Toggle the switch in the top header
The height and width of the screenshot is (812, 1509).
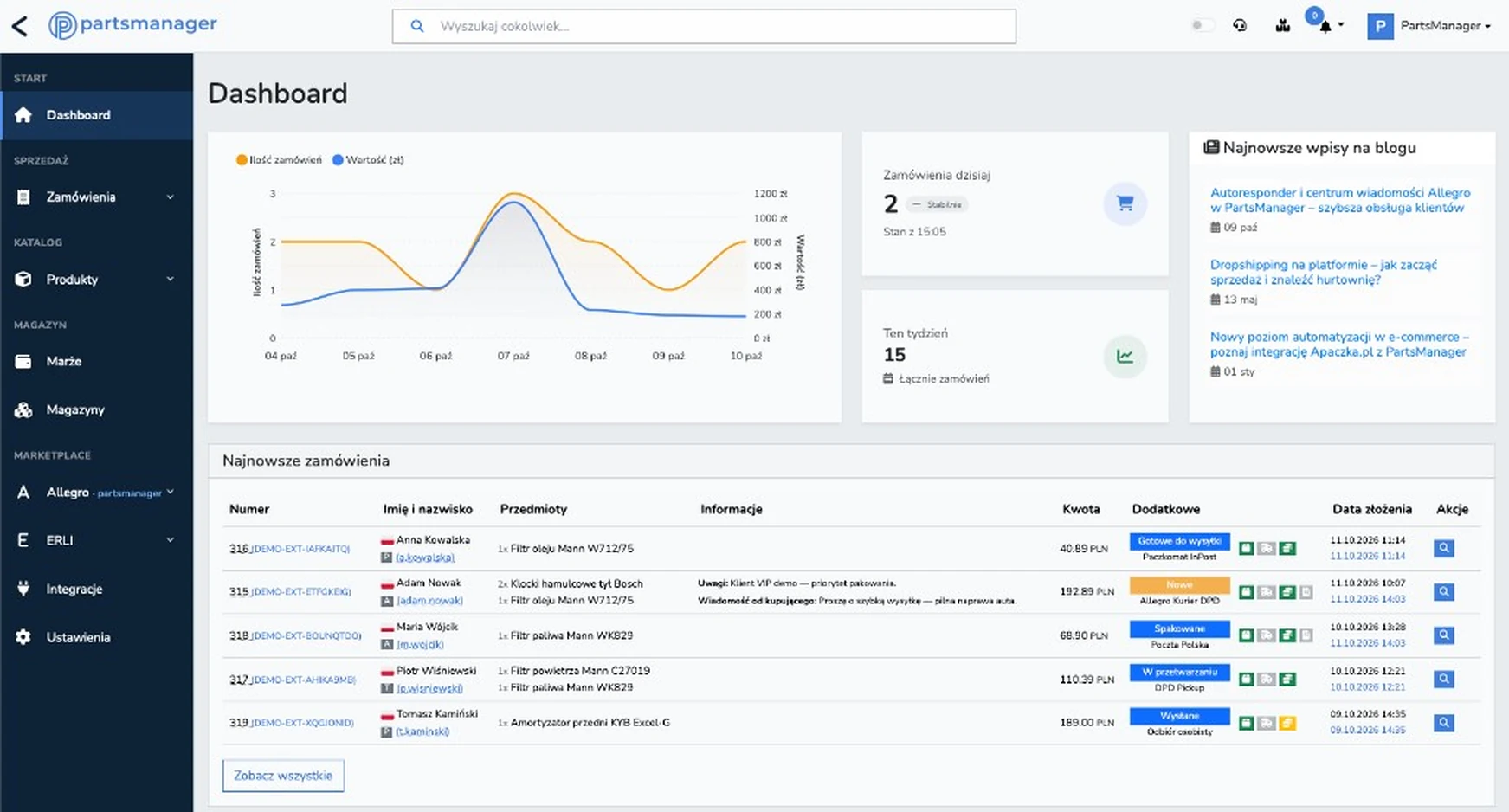[1202, 25]
